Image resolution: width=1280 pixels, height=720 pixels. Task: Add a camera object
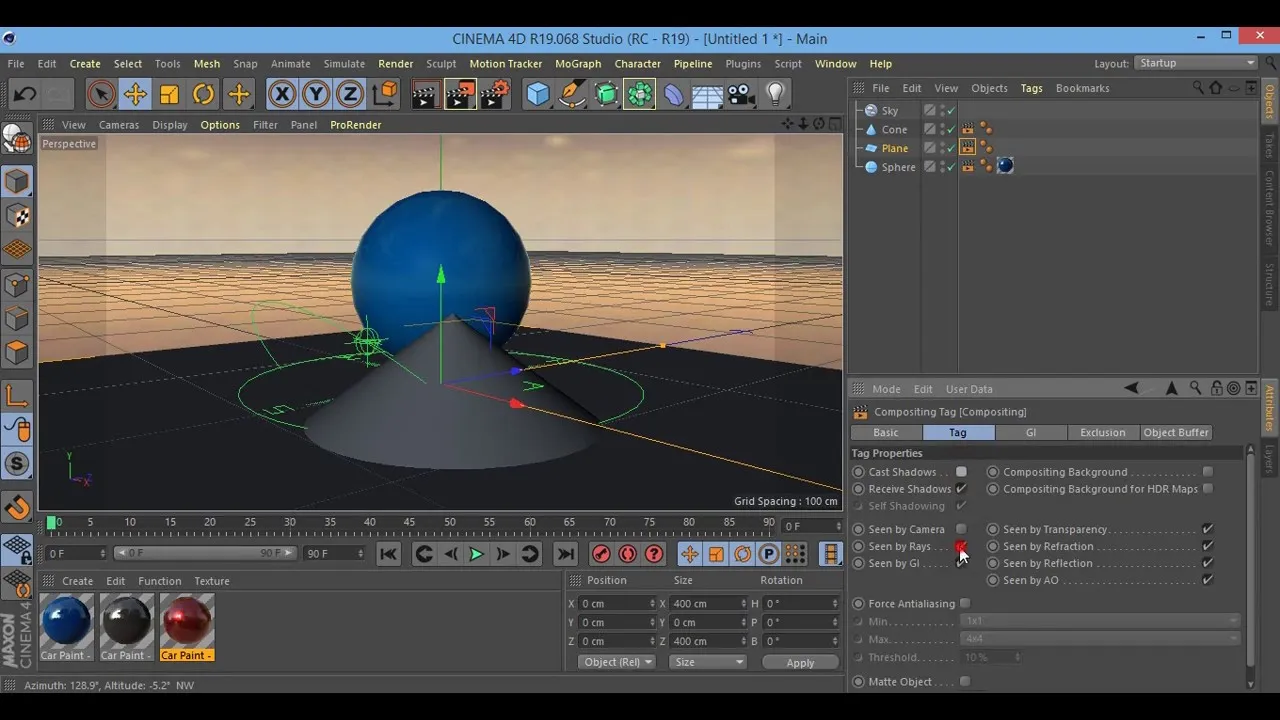click(x=741, y=95)
